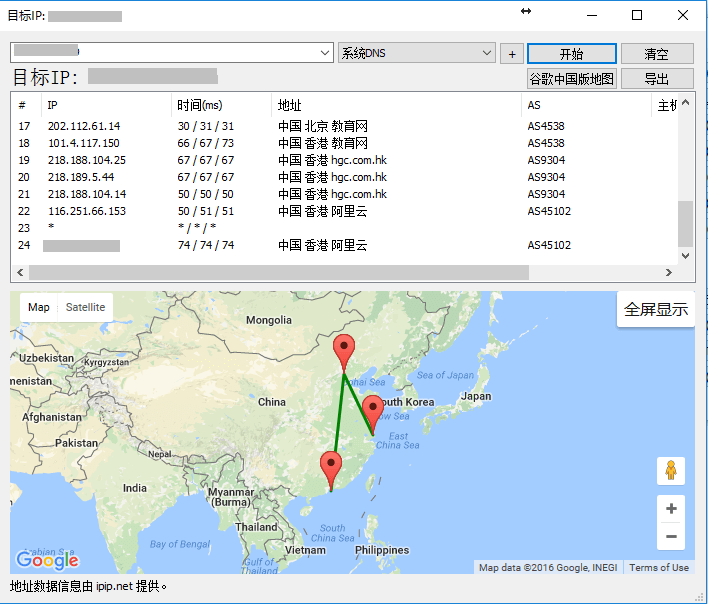Close the window

pyautogui.click(x=683, y=15)
